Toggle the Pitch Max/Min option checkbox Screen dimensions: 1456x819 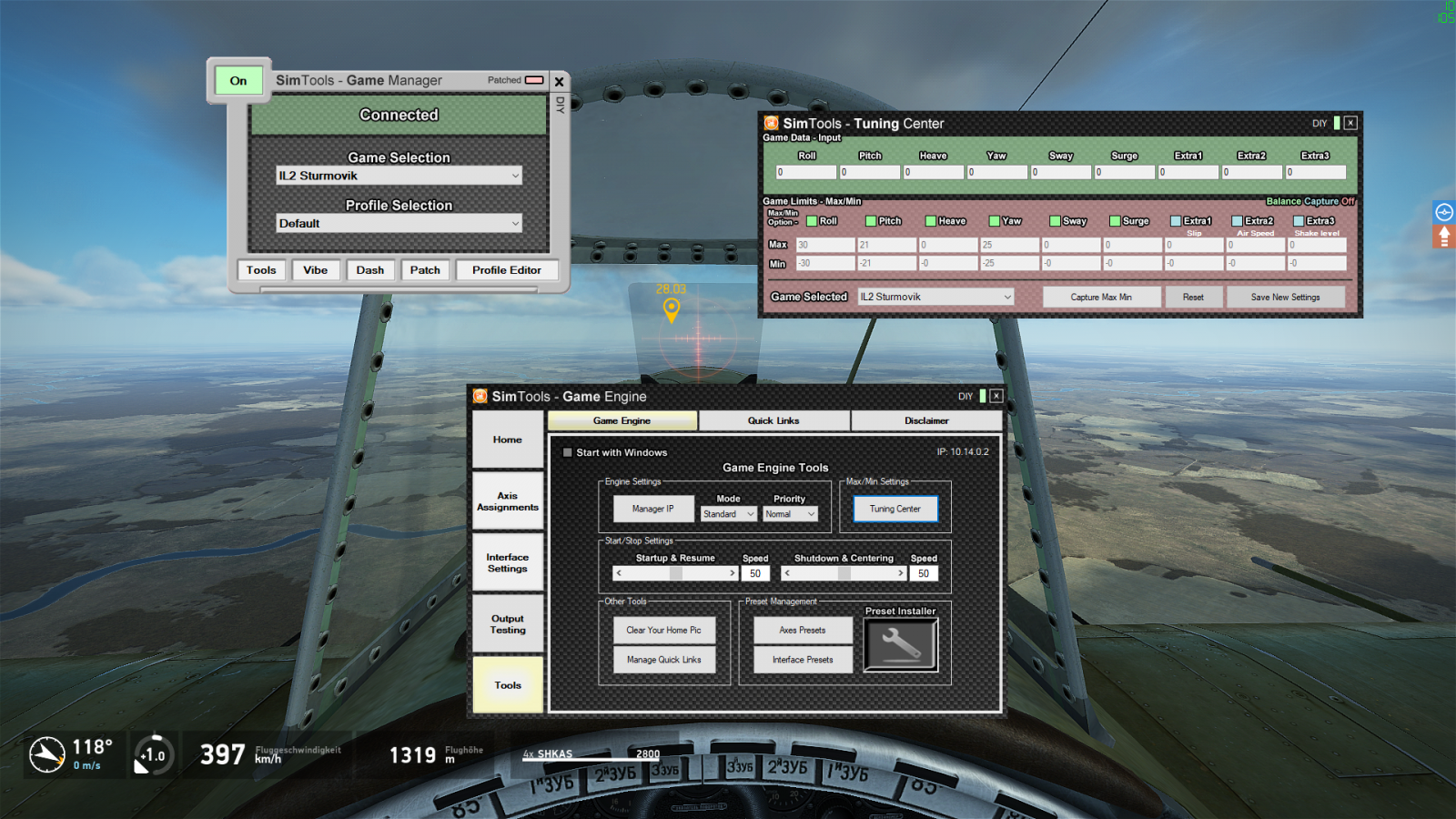coord(871,221)
